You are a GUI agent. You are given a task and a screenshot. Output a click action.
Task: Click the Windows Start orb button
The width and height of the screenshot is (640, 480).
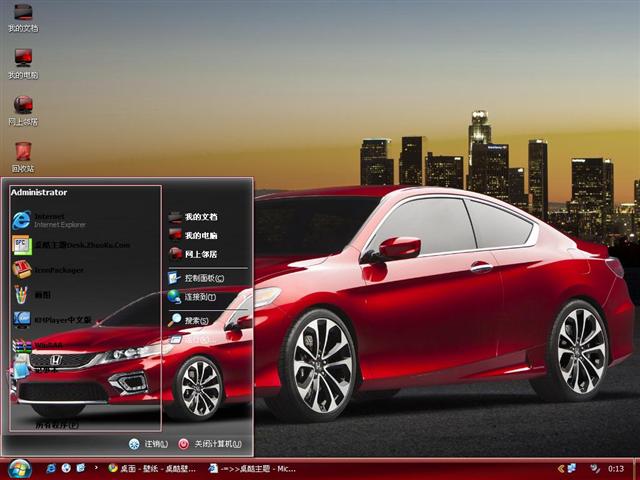click(x=19, y=468)
